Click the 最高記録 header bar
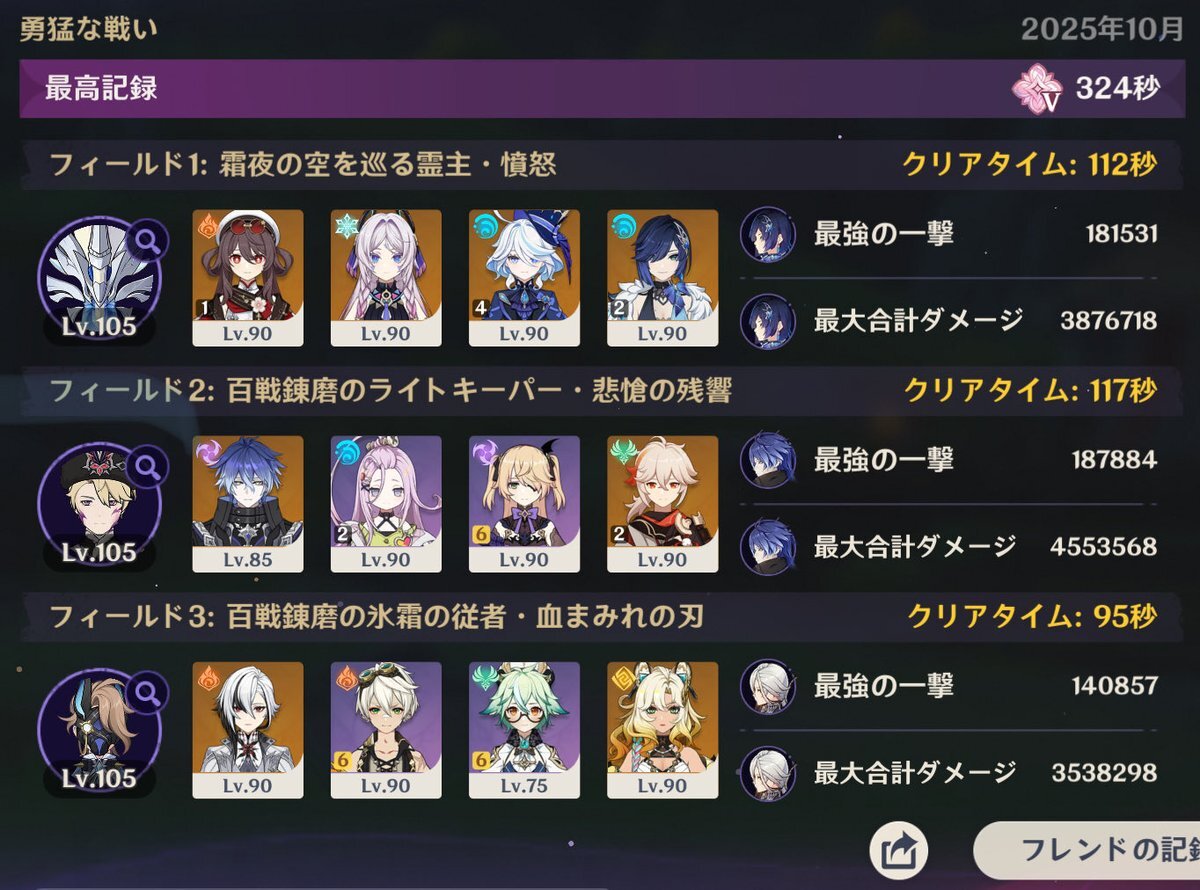Screen dimensions: 1200x890 coord(598,88)
